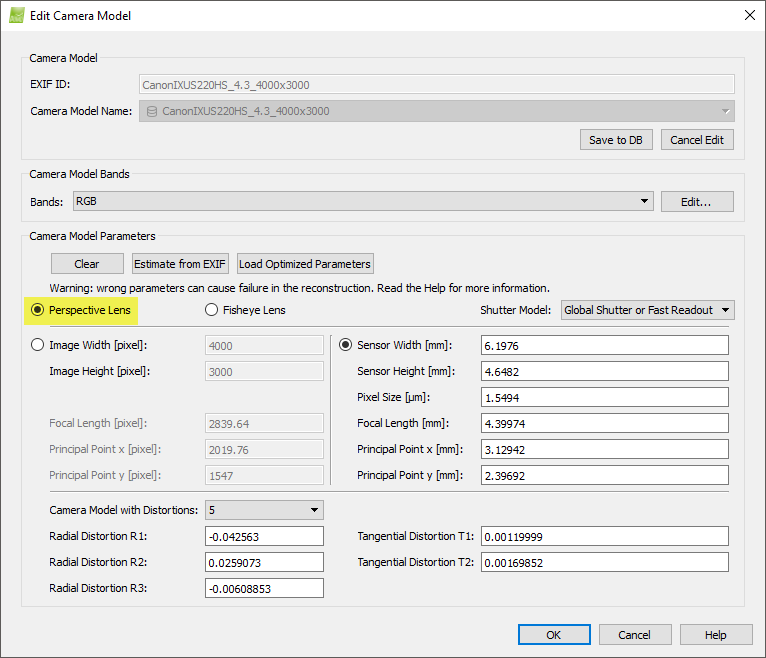Click the Radial Distortion R1 field
This screenshot has height=658, width=766.
tap(264, 537)
